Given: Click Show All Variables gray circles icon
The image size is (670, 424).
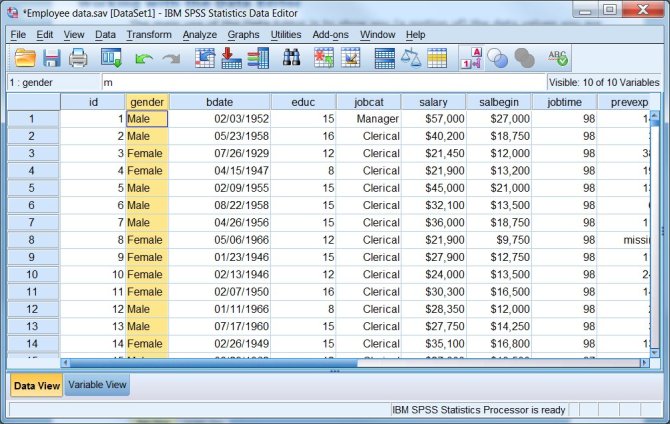Looking at the screenshot, I should point(524,58).
